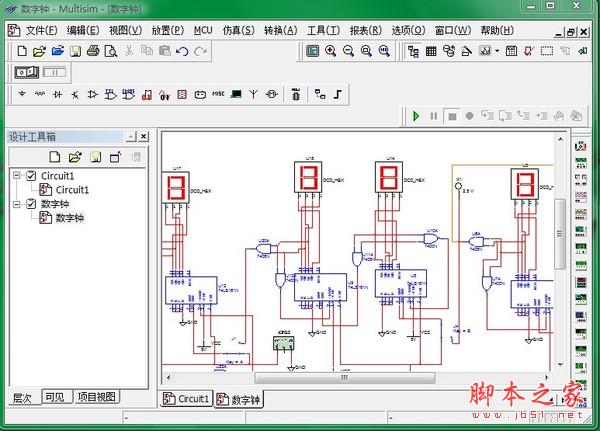Place a TTL gate component
600x431 pixels.
(x=111, y=94)
